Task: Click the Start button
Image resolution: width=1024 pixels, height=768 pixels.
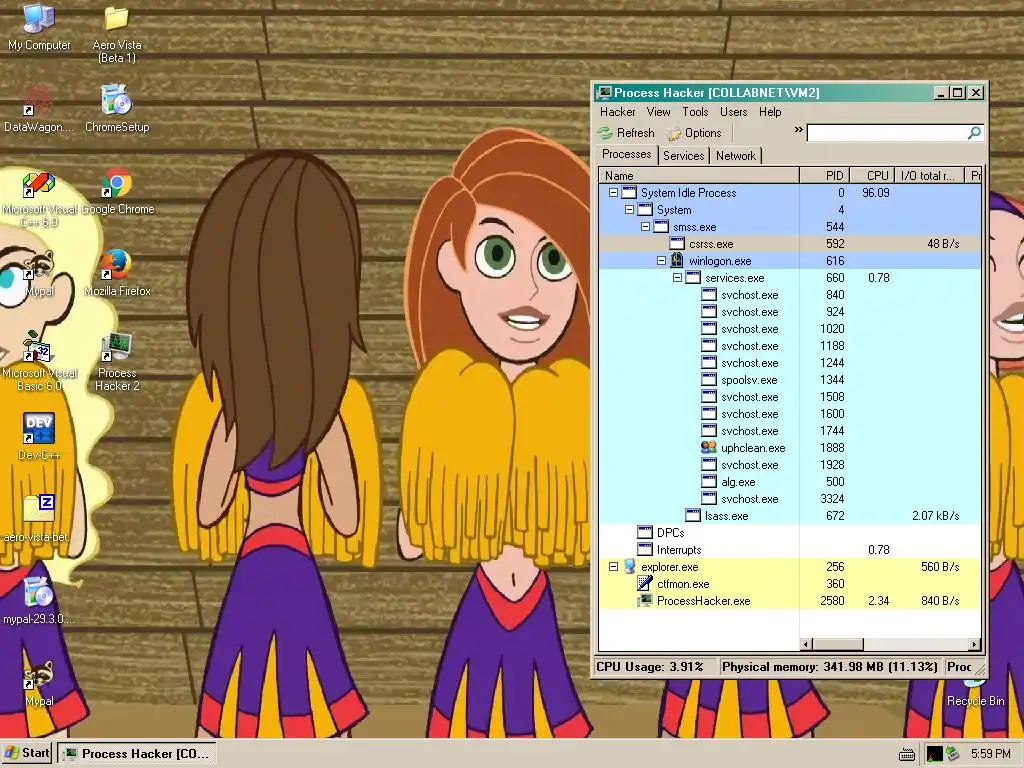Action: [27, 753]
